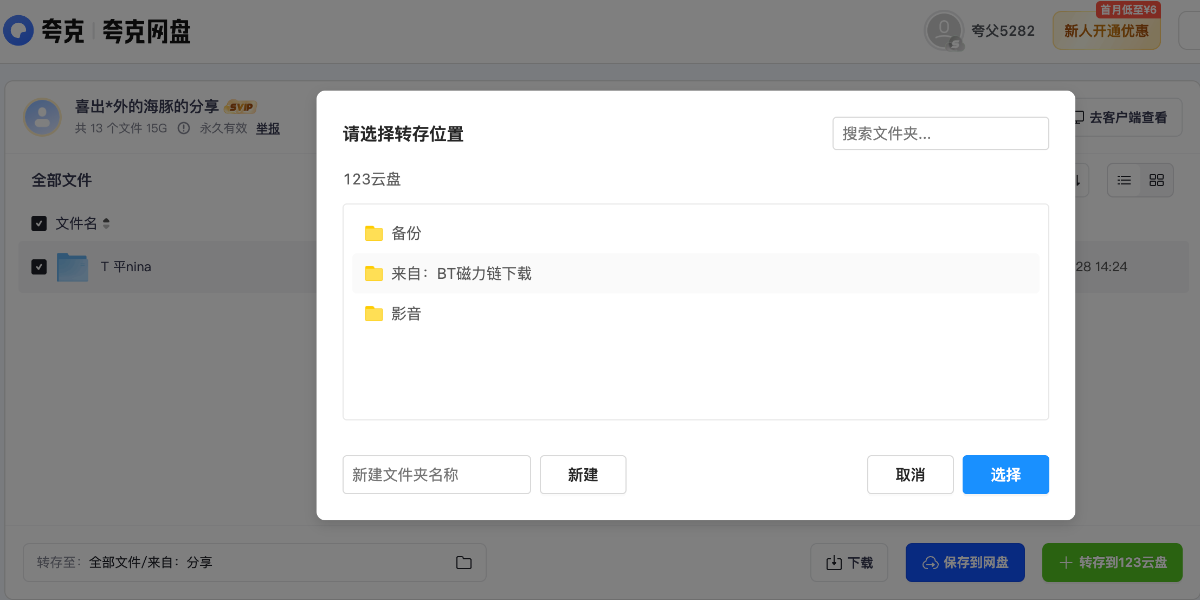Click the 搜索文件夹 search field

point(940,133)
